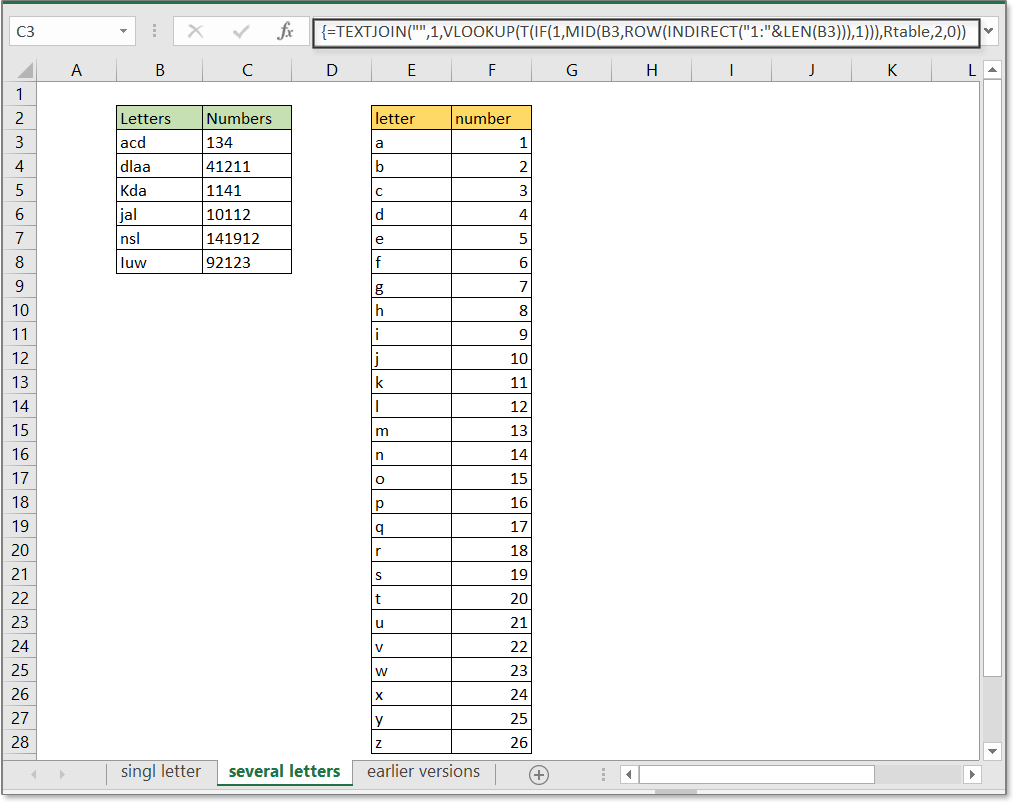Select the 'letter' header cell in E2

[x=410, y=117]
